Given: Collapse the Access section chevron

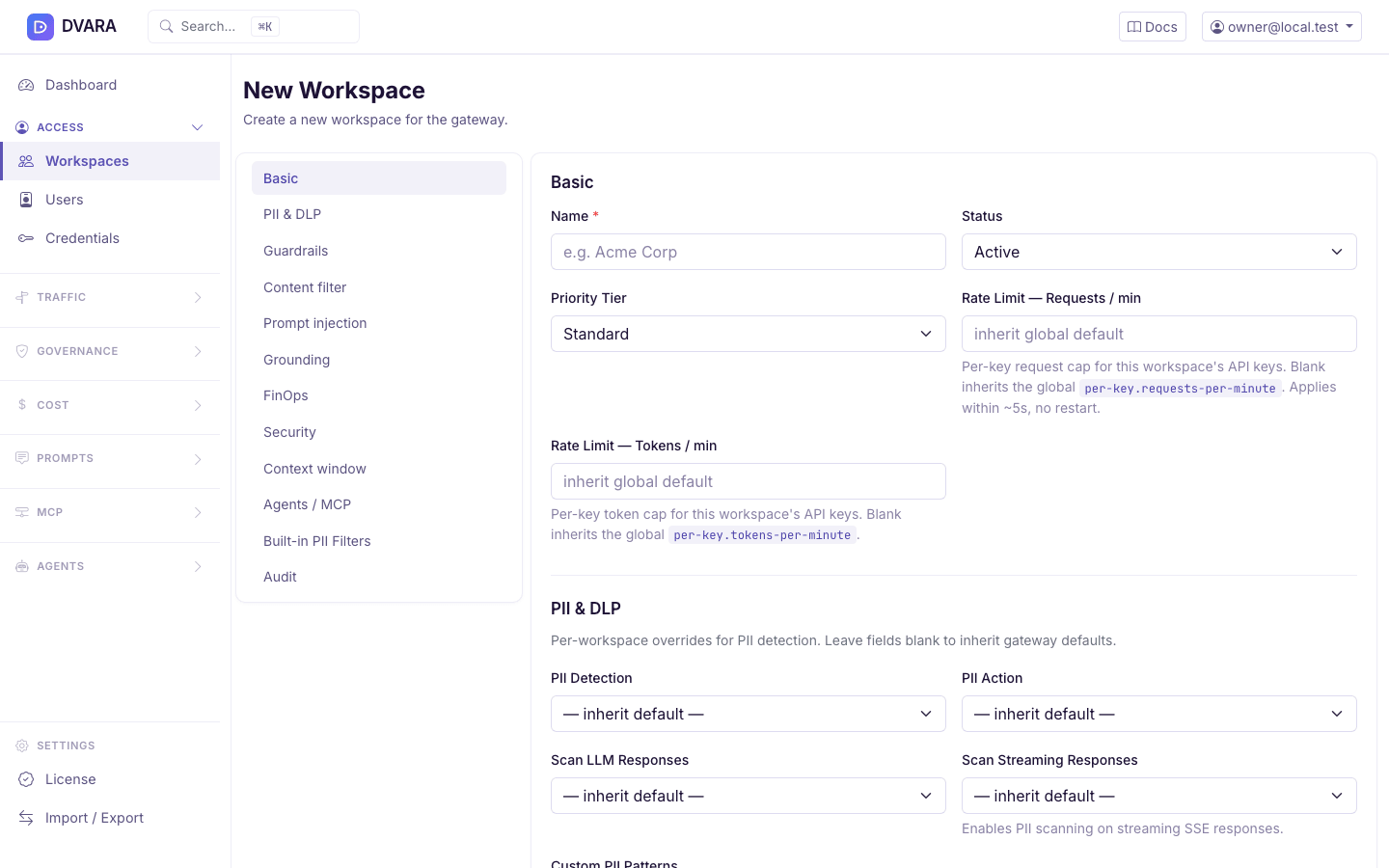Looking at the screenshot, I should click(198, 127).
